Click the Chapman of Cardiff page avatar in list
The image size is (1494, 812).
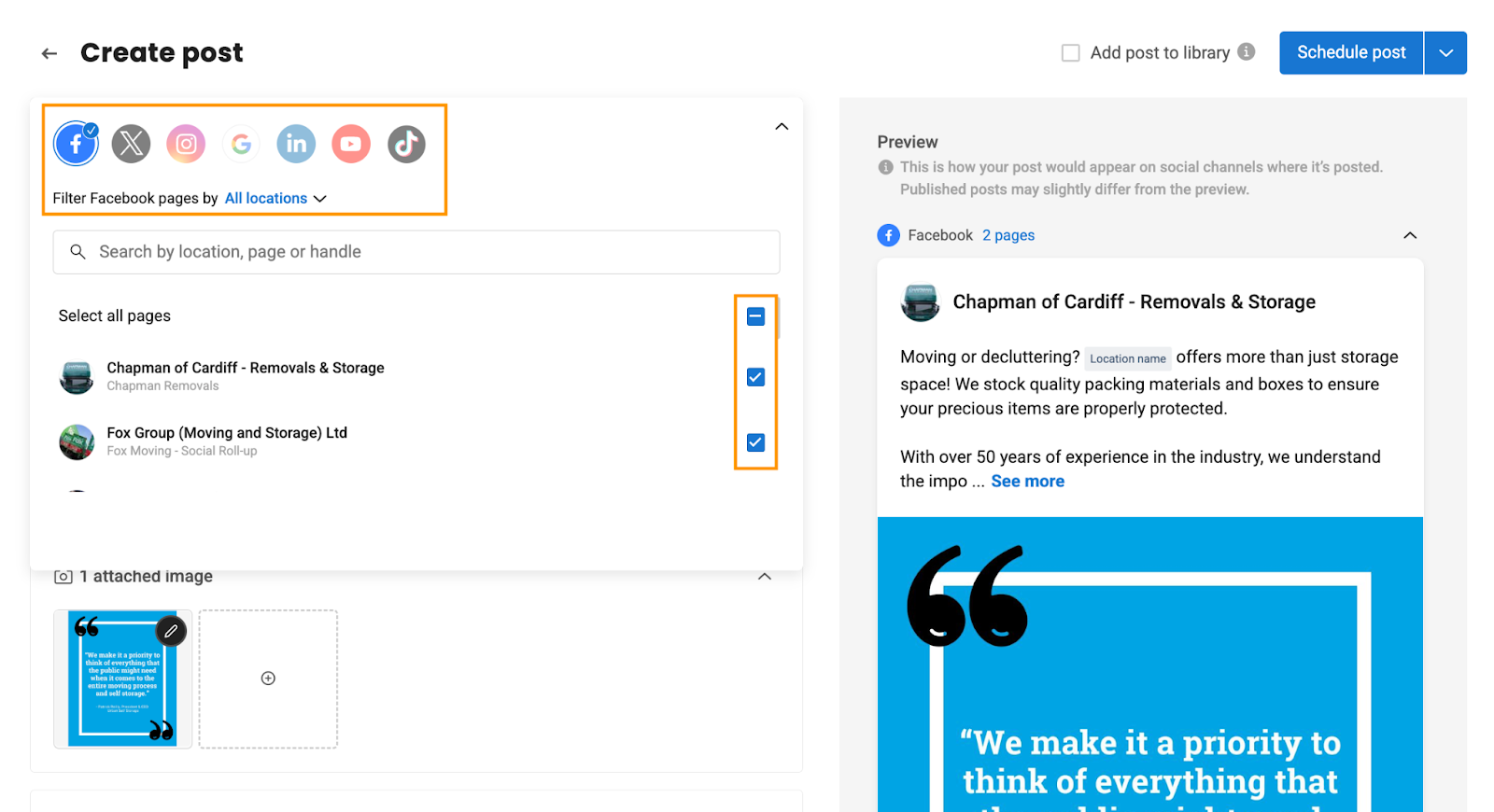click(x=77, y=377)
